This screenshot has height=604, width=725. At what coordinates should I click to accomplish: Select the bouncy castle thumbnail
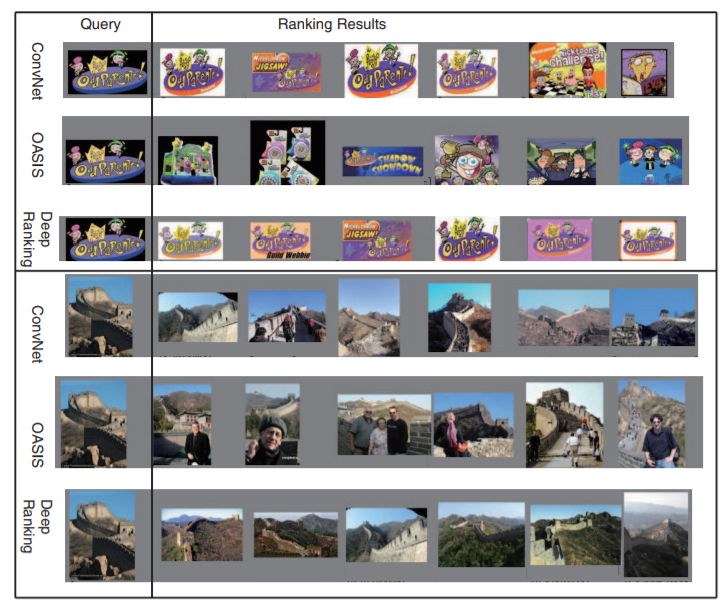coord(188,160)
